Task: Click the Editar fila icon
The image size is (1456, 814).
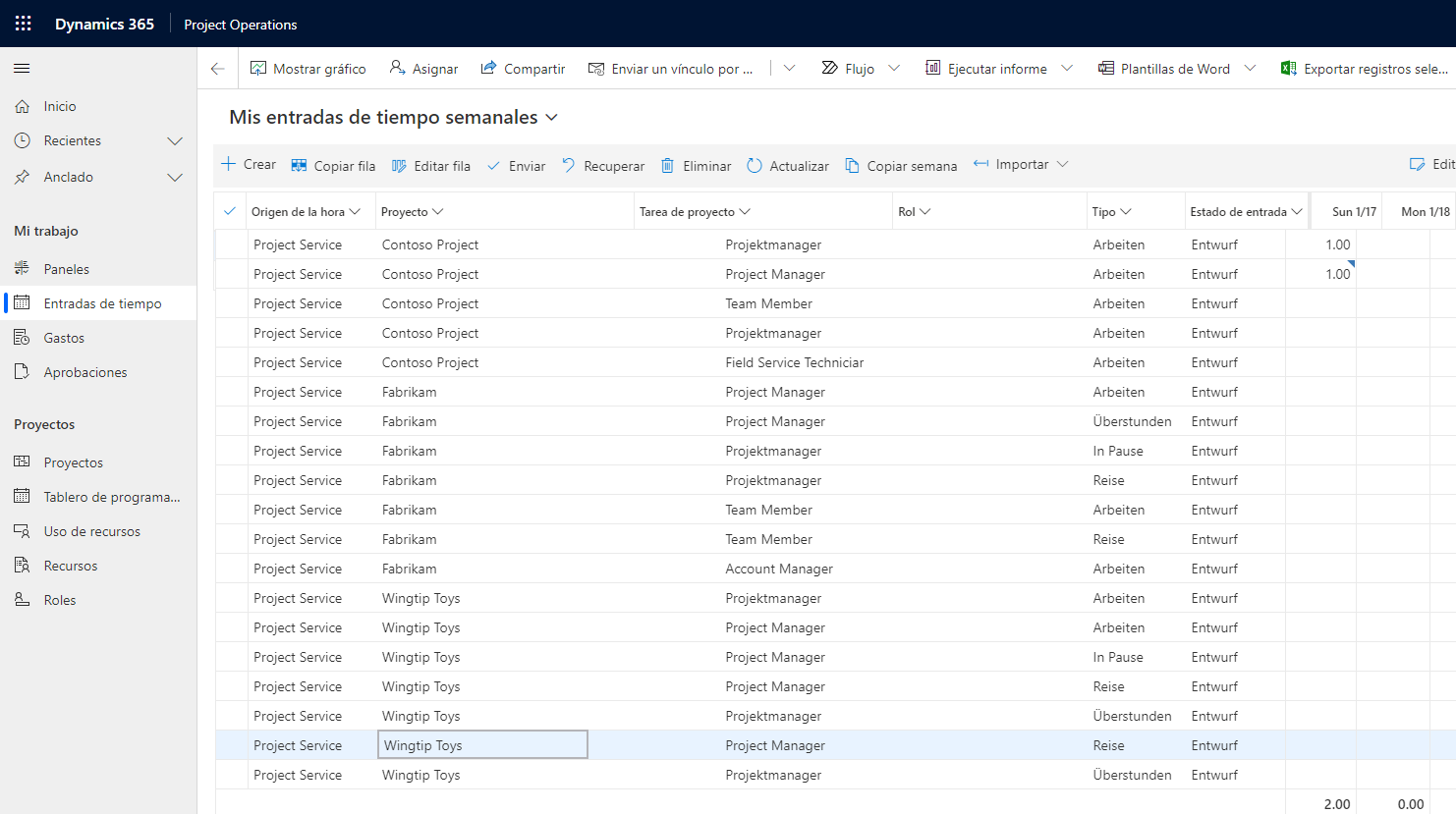Action: [x=399, y=166]
